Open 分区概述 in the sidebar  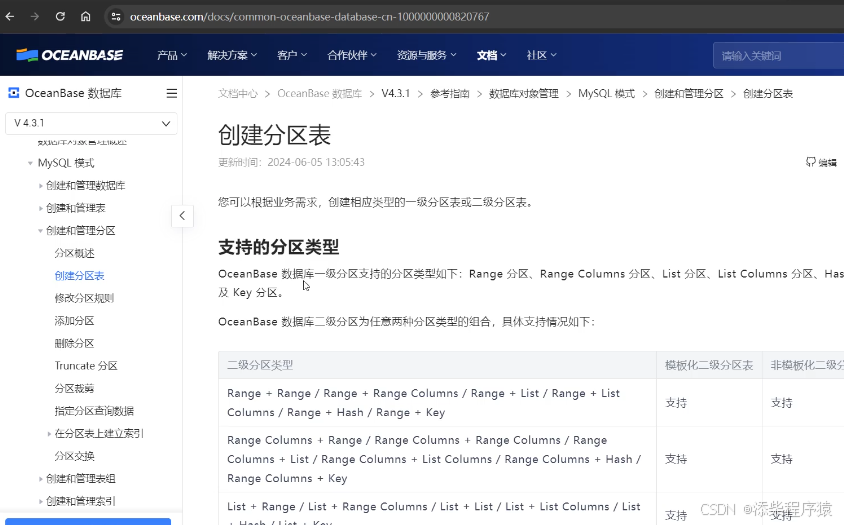74,253
